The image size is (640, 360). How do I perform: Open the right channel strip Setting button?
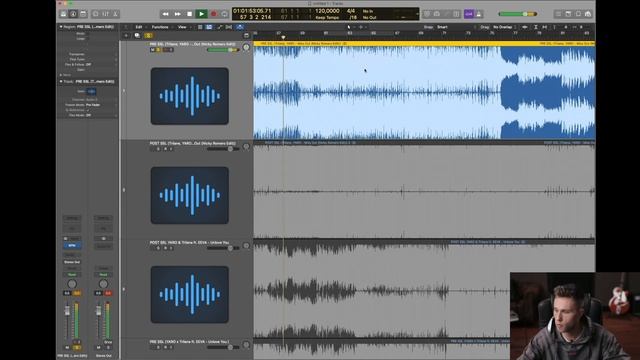103,218
